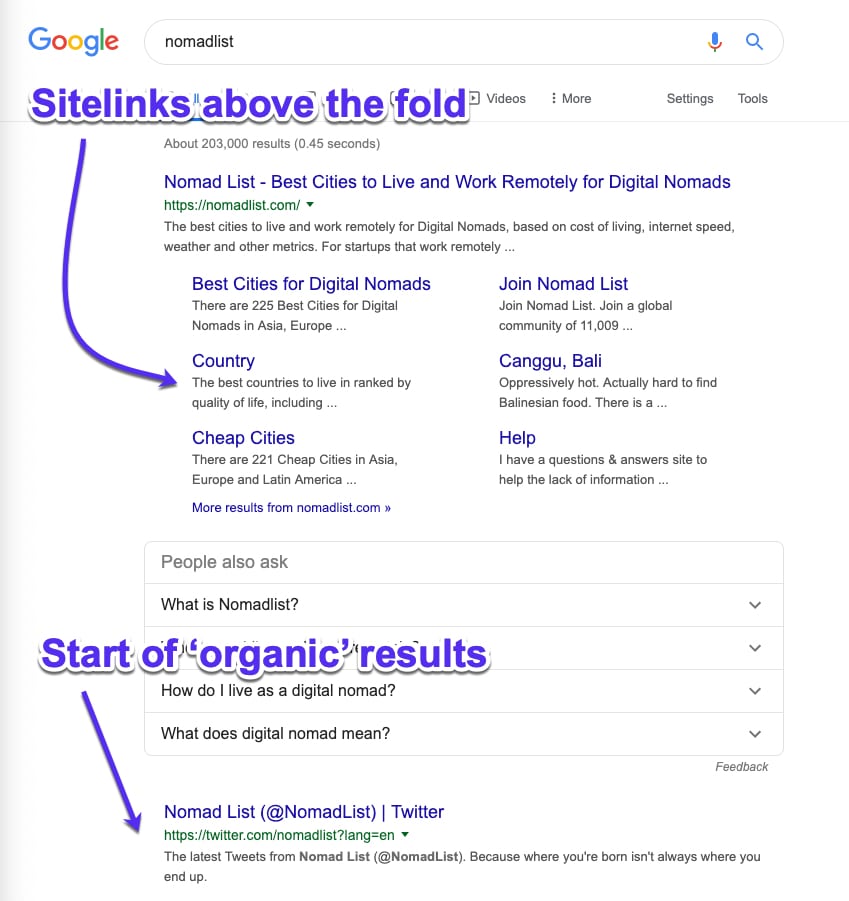This screenshot has height=901, width=849.
Task: Open the "Cheap Cities" sitelink
Action: click(x=243, y=438)
